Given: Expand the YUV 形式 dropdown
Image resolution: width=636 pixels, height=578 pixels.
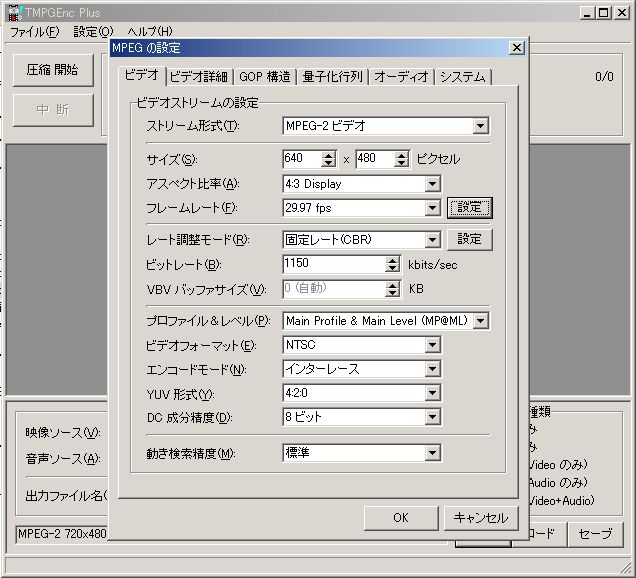Looking at the screenshot, I should [432, 393].
